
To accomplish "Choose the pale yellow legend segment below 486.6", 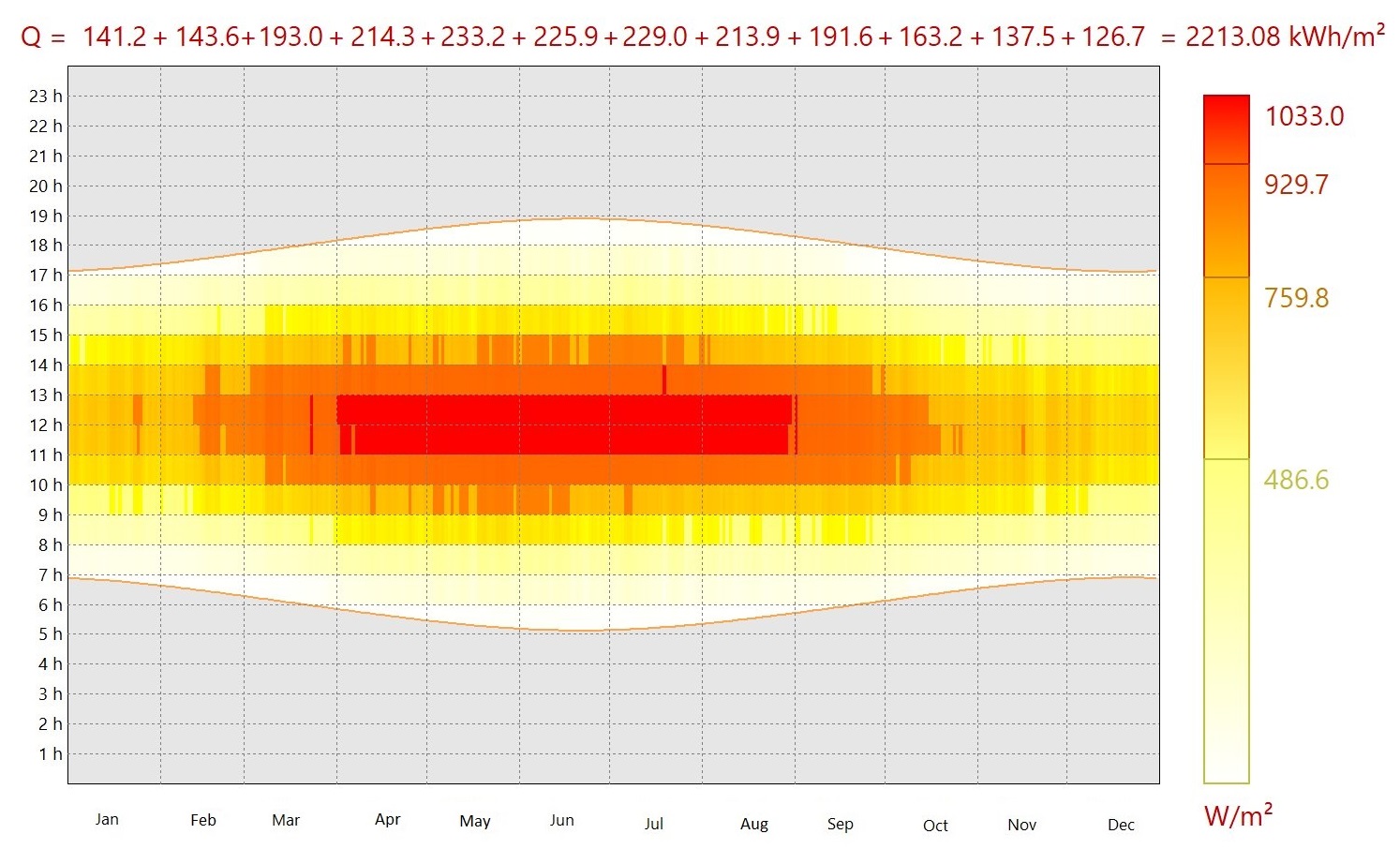I will [x=1227, y=621].
